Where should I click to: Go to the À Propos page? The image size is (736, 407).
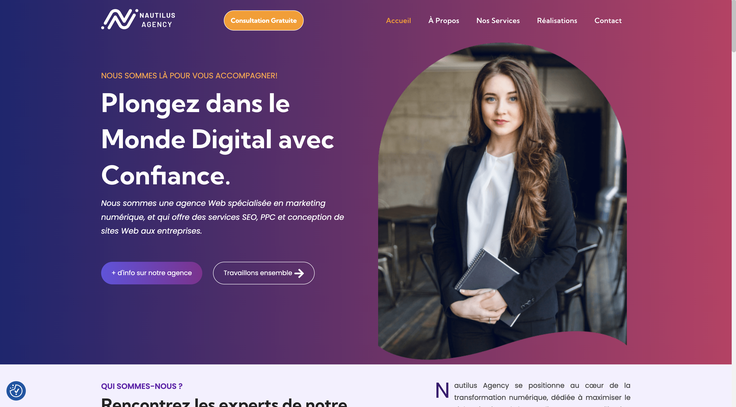pos(444,21)
